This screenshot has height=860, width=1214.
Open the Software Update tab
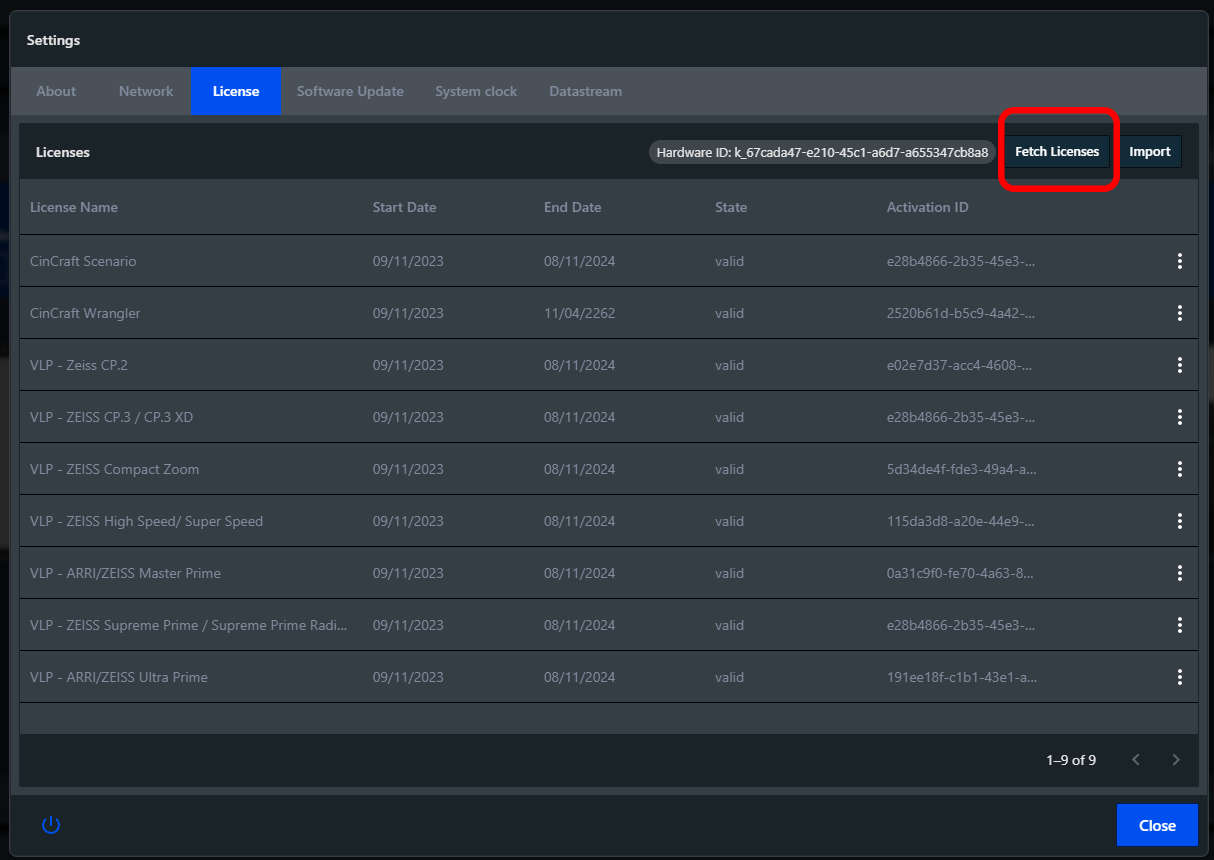(x=350, y=91)
